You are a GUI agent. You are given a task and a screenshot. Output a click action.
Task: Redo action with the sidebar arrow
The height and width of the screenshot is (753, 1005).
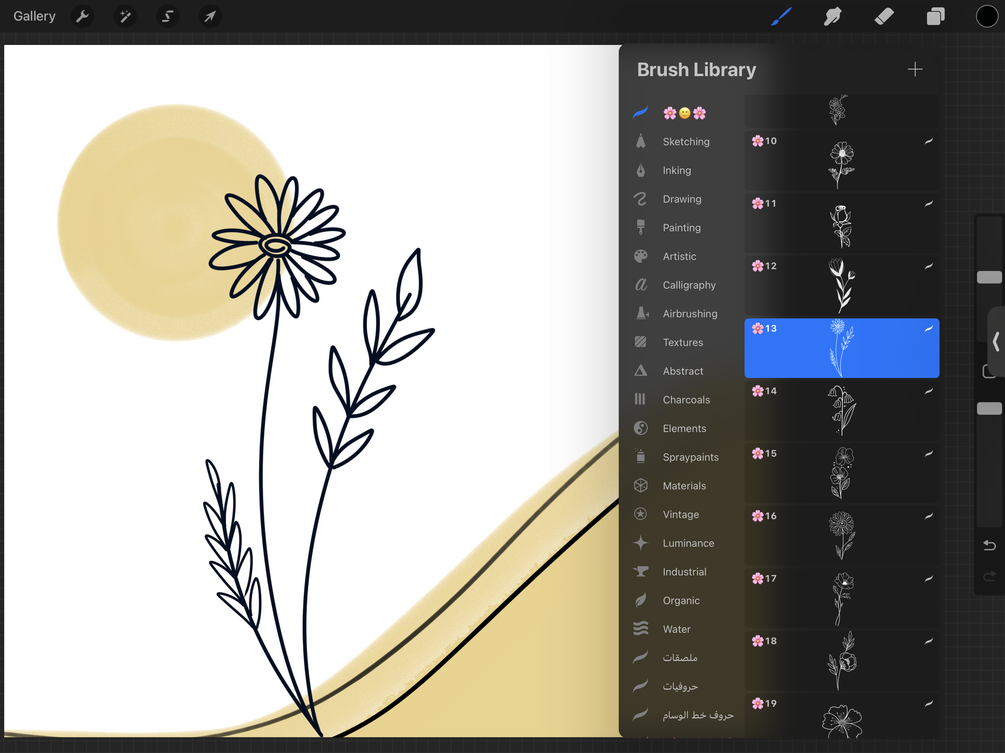(x=989, y=577)
